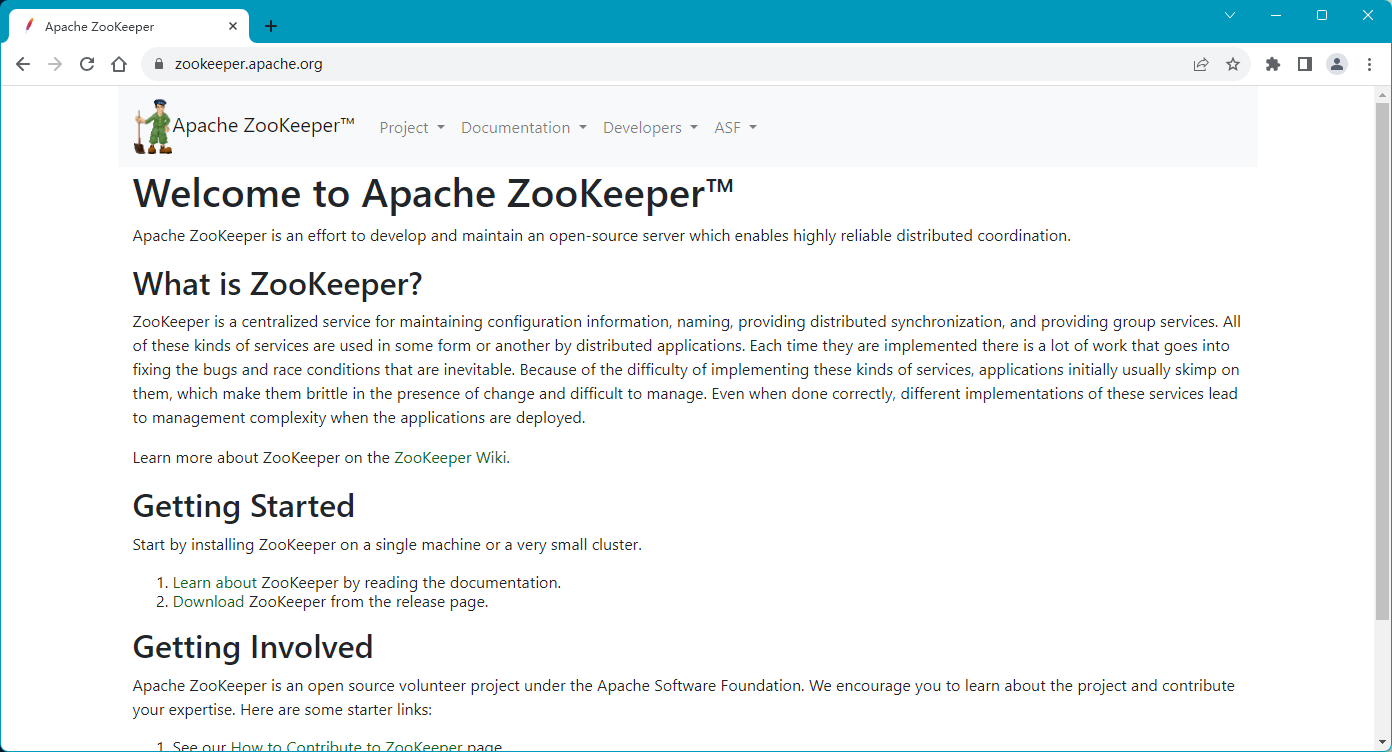The image size is (1392, 752).
Task: Click the Apache ZooKeeper™ brand title
Action: pyautogui.click(x=264, y=125)
